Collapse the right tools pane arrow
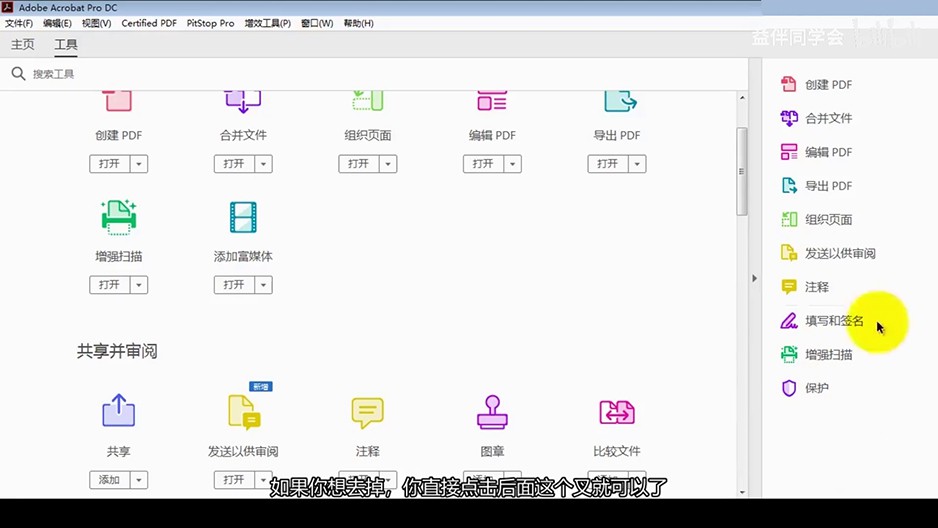 [754, 278]
